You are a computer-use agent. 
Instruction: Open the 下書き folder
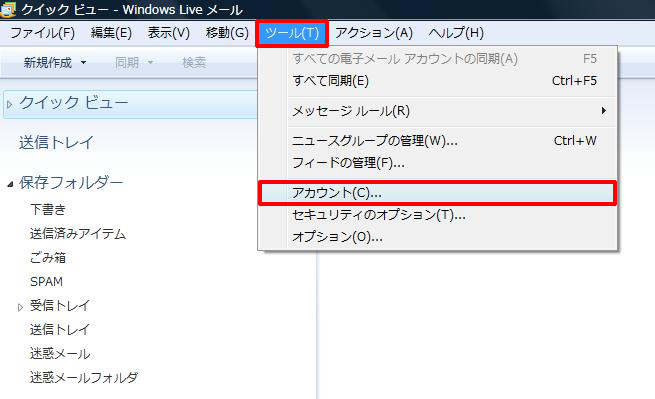pos(48,209)
